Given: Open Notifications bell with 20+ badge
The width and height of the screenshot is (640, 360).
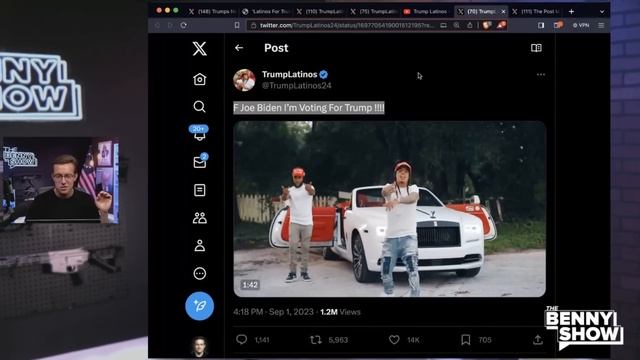Looking at the screenshot, I should 199,133.
